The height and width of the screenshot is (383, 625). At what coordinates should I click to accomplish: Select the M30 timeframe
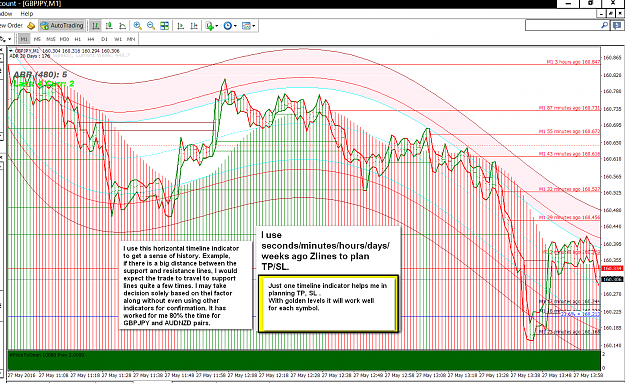tap(64, 39)
